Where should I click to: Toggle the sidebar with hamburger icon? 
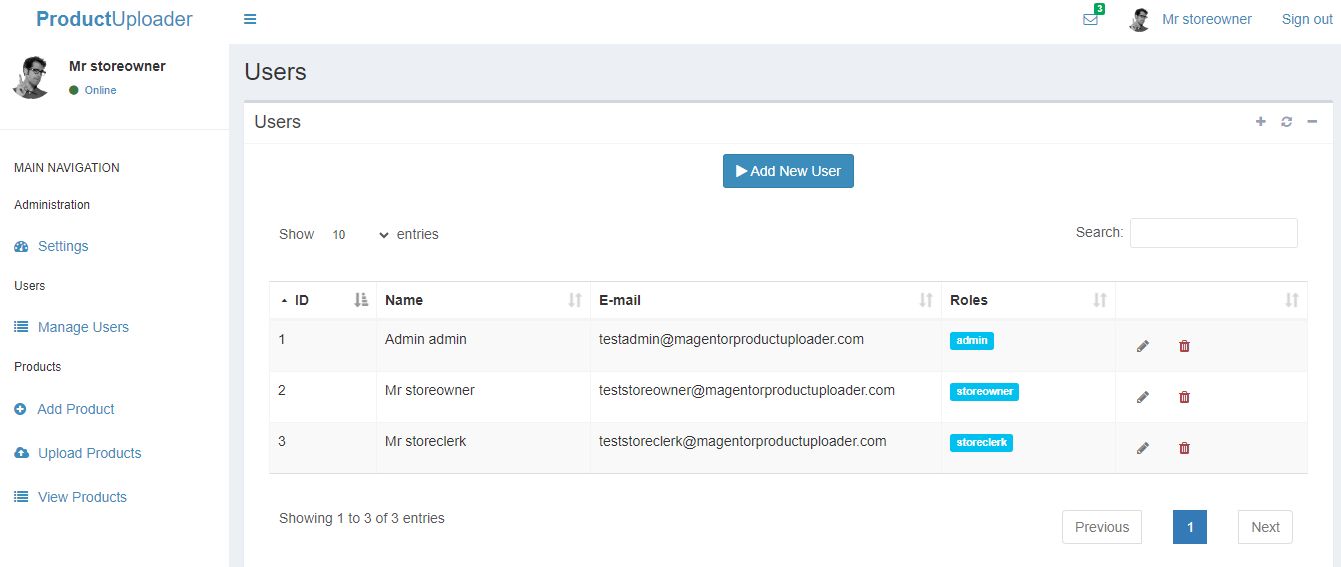[250, 19]
